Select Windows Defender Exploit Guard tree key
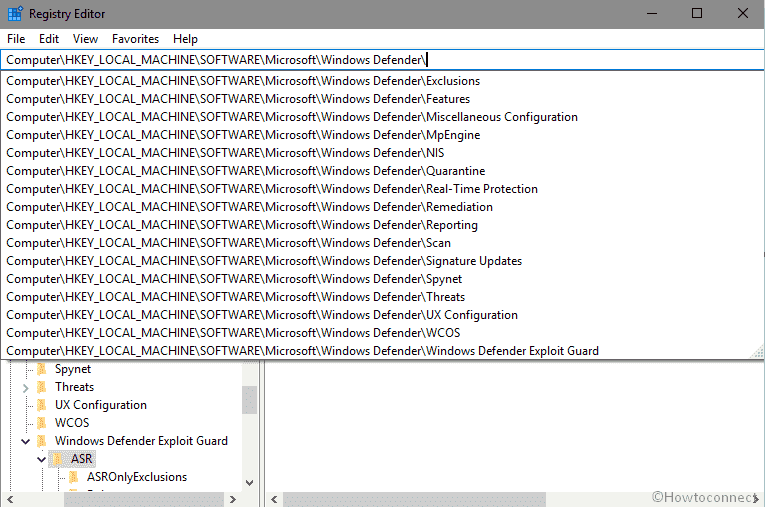 (x=141, y=441)
